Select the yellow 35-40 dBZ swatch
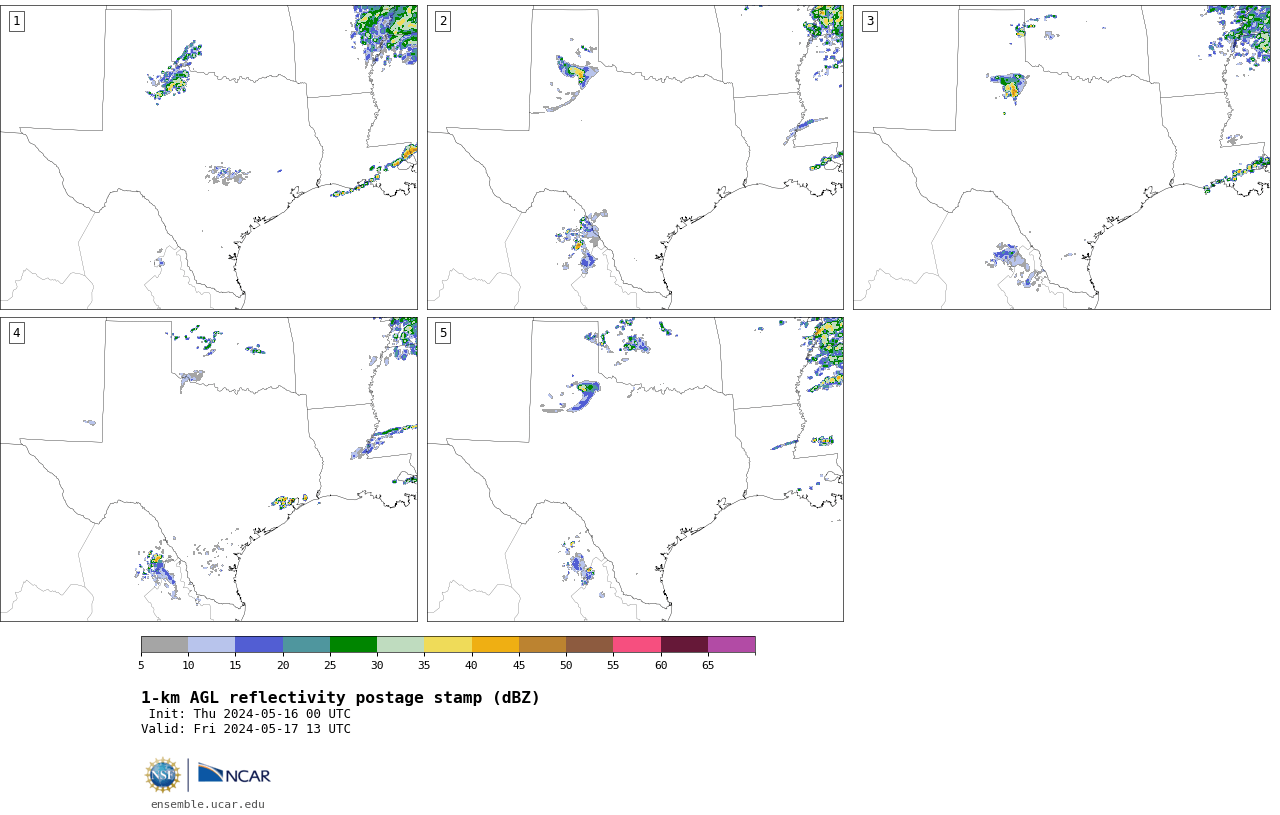The width and height of the screenshot is (1280, 815). (448, 644)
